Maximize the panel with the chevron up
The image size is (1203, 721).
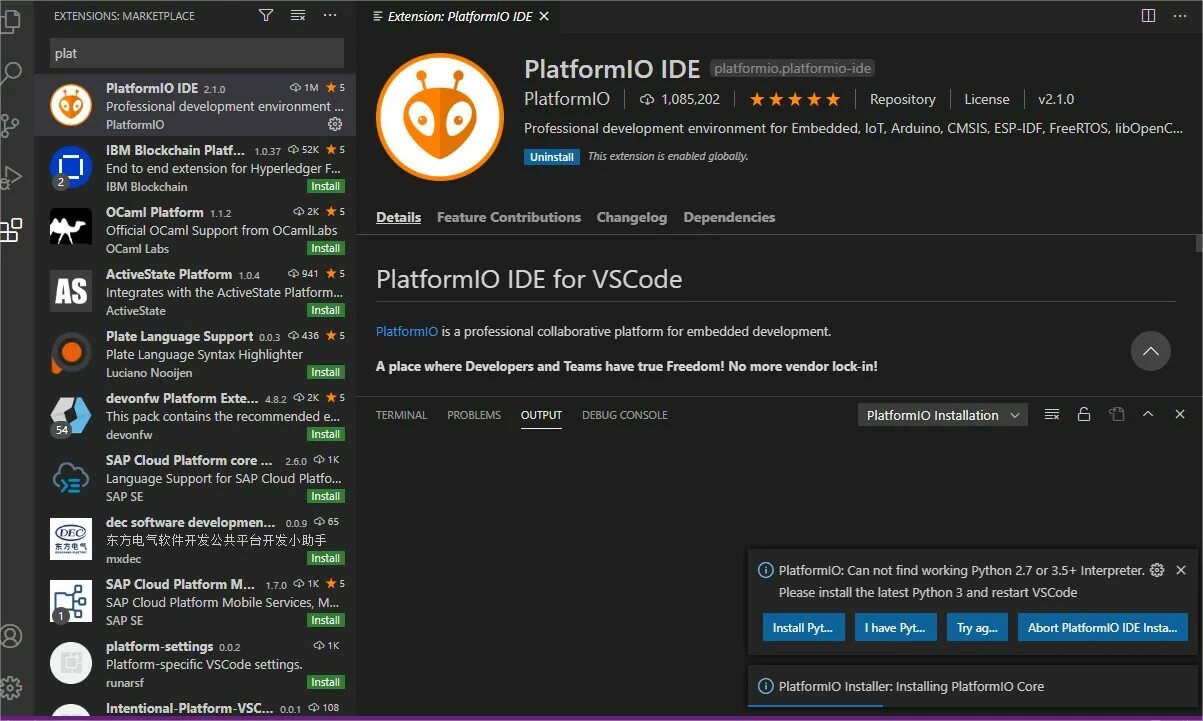point(1148,415)
